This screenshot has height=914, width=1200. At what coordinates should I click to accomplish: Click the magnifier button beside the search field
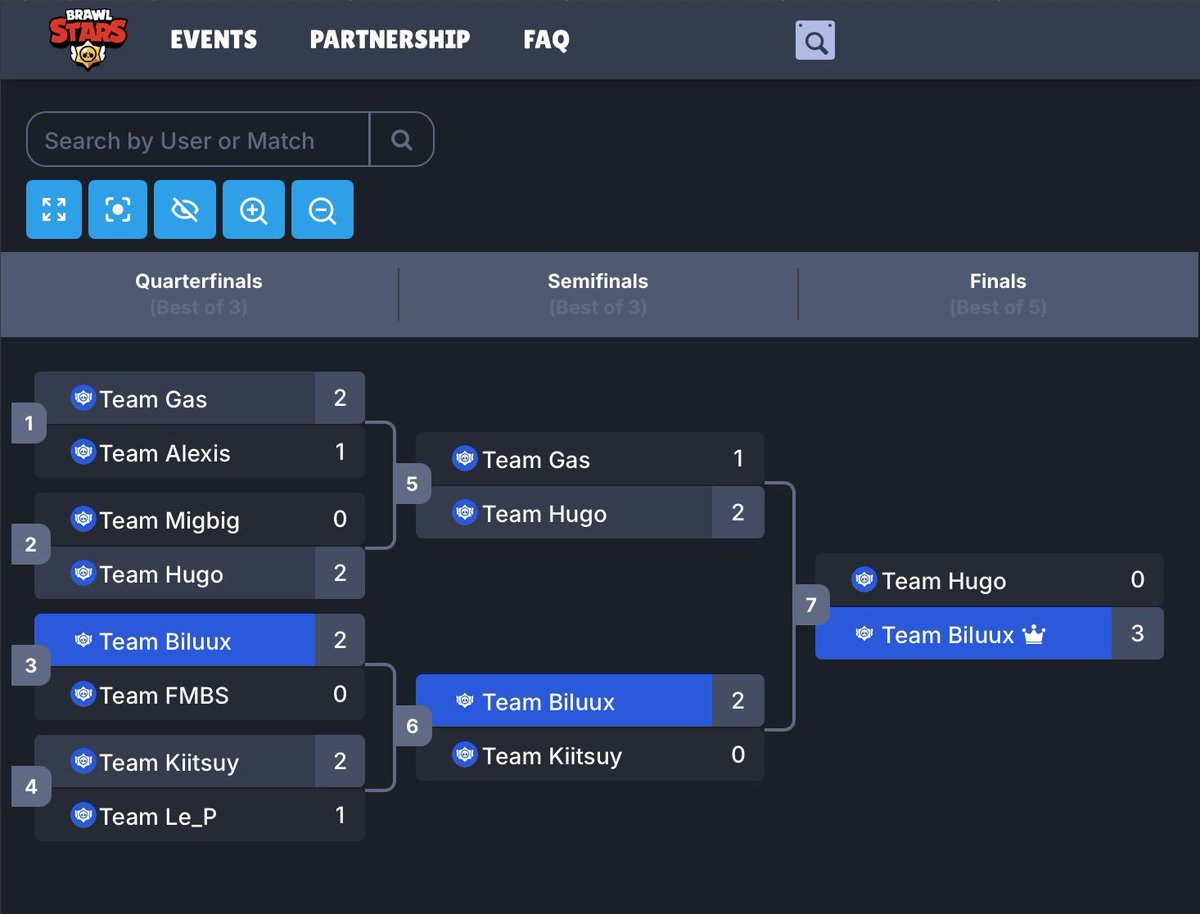(403, 140)
